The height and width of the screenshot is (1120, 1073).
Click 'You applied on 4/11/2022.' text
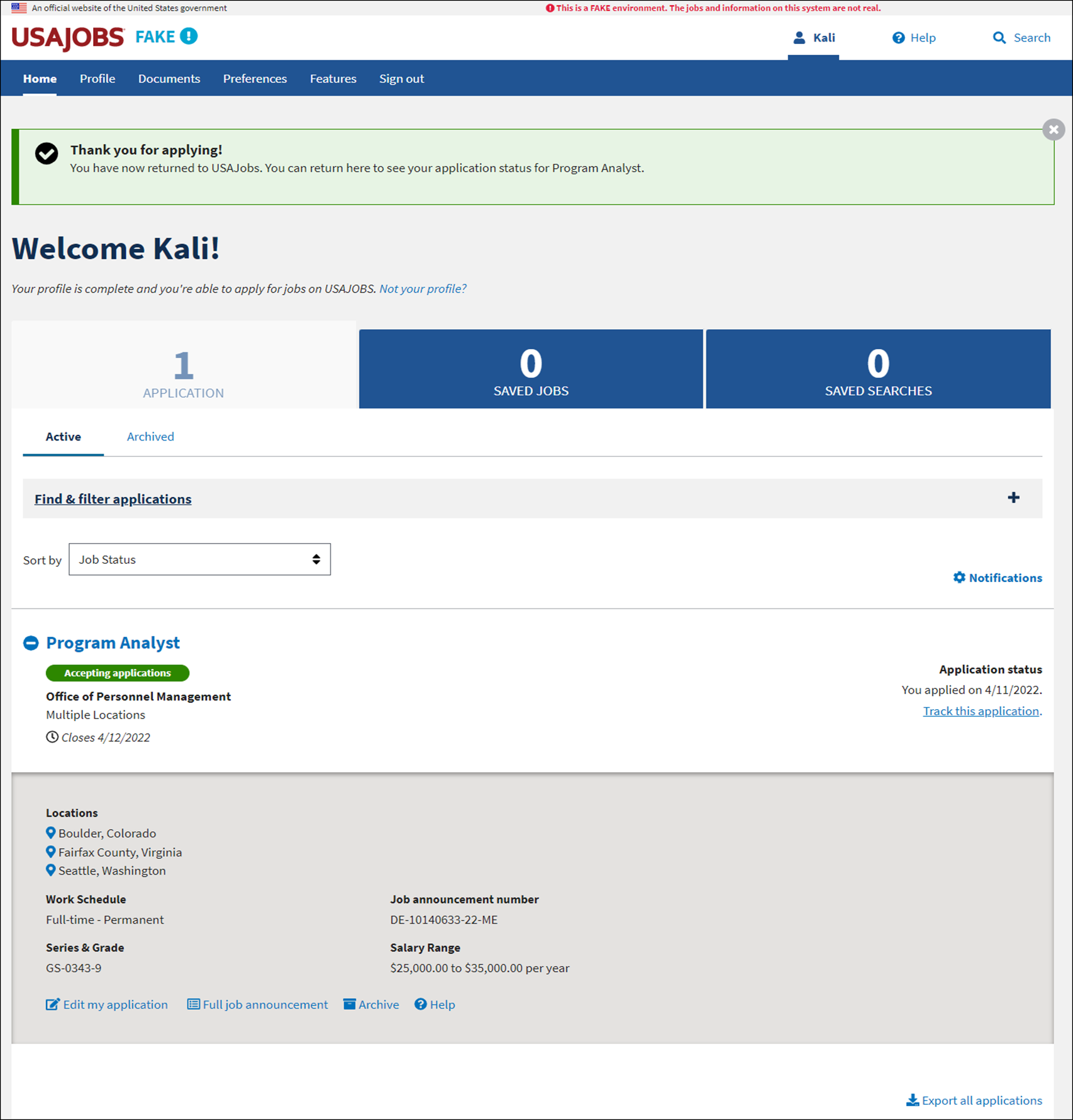tap(972, 690)
